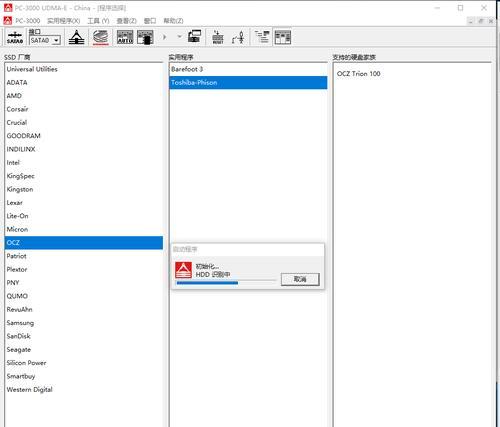Open the SATA0 interface dropdown

tap(56, 40)
